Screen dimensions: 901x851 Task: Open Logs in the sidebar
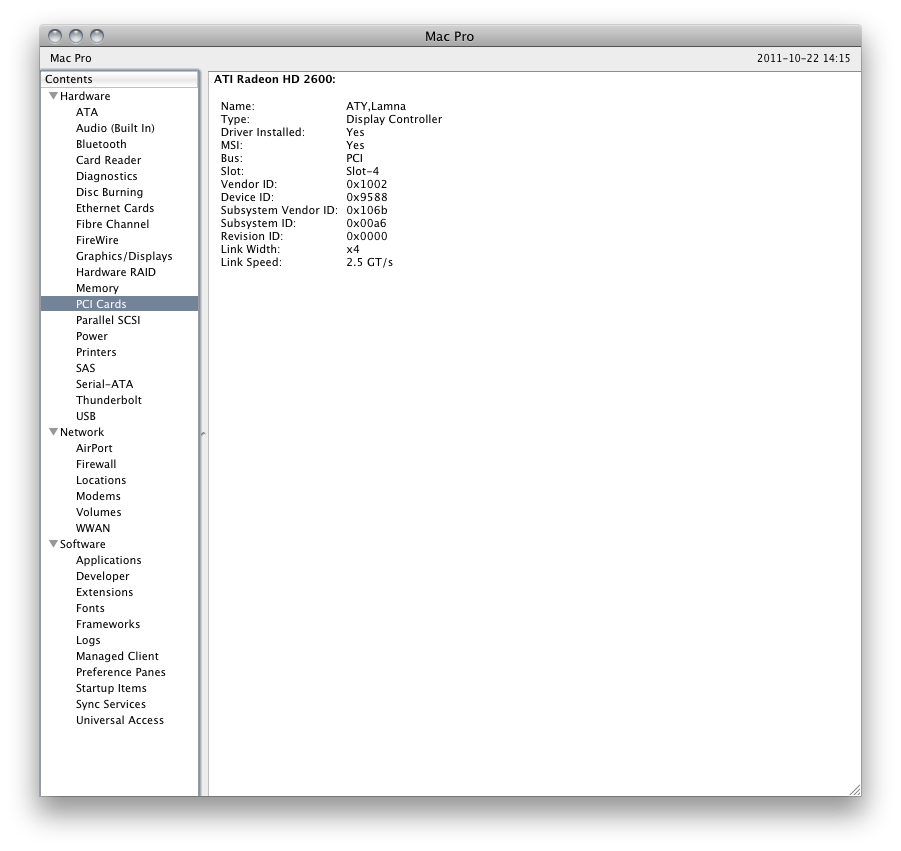point(88,640)
